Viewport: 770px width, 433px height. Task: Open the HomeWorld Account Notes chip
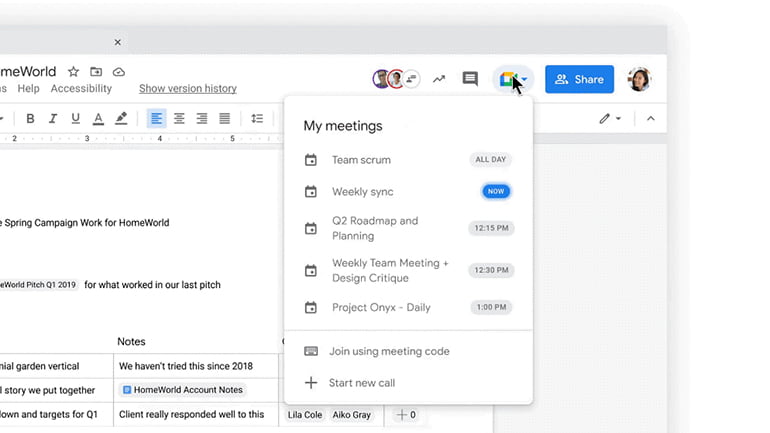coord(183,390)
